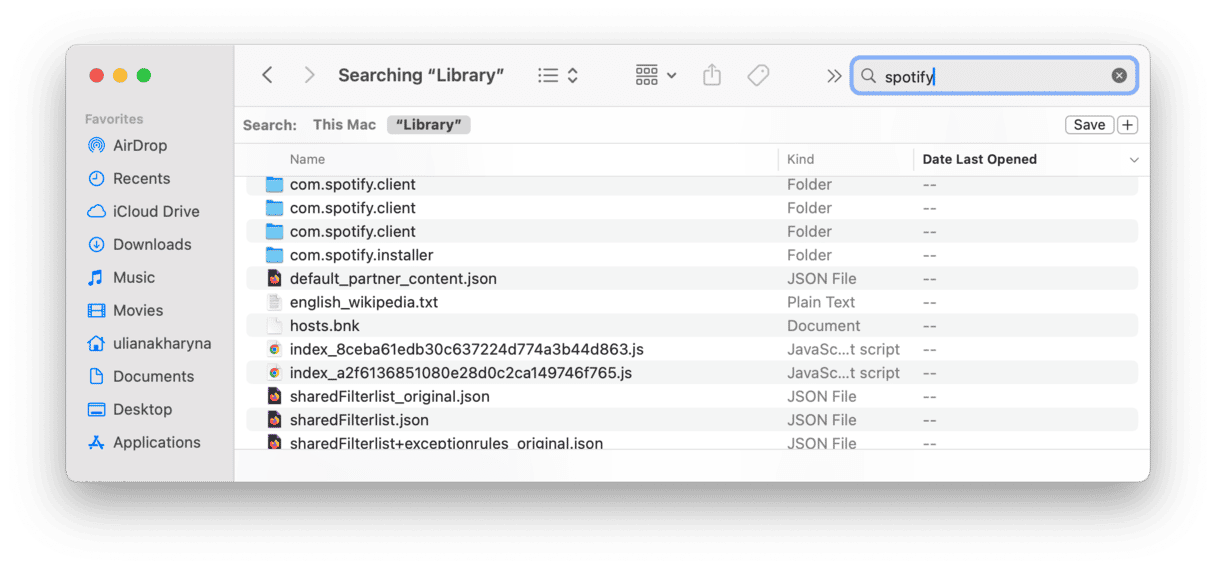Click the Share toolbar icon
The width and height of the screenshot is (1216, 569).
pyautogui.click(x=712, y=76)
